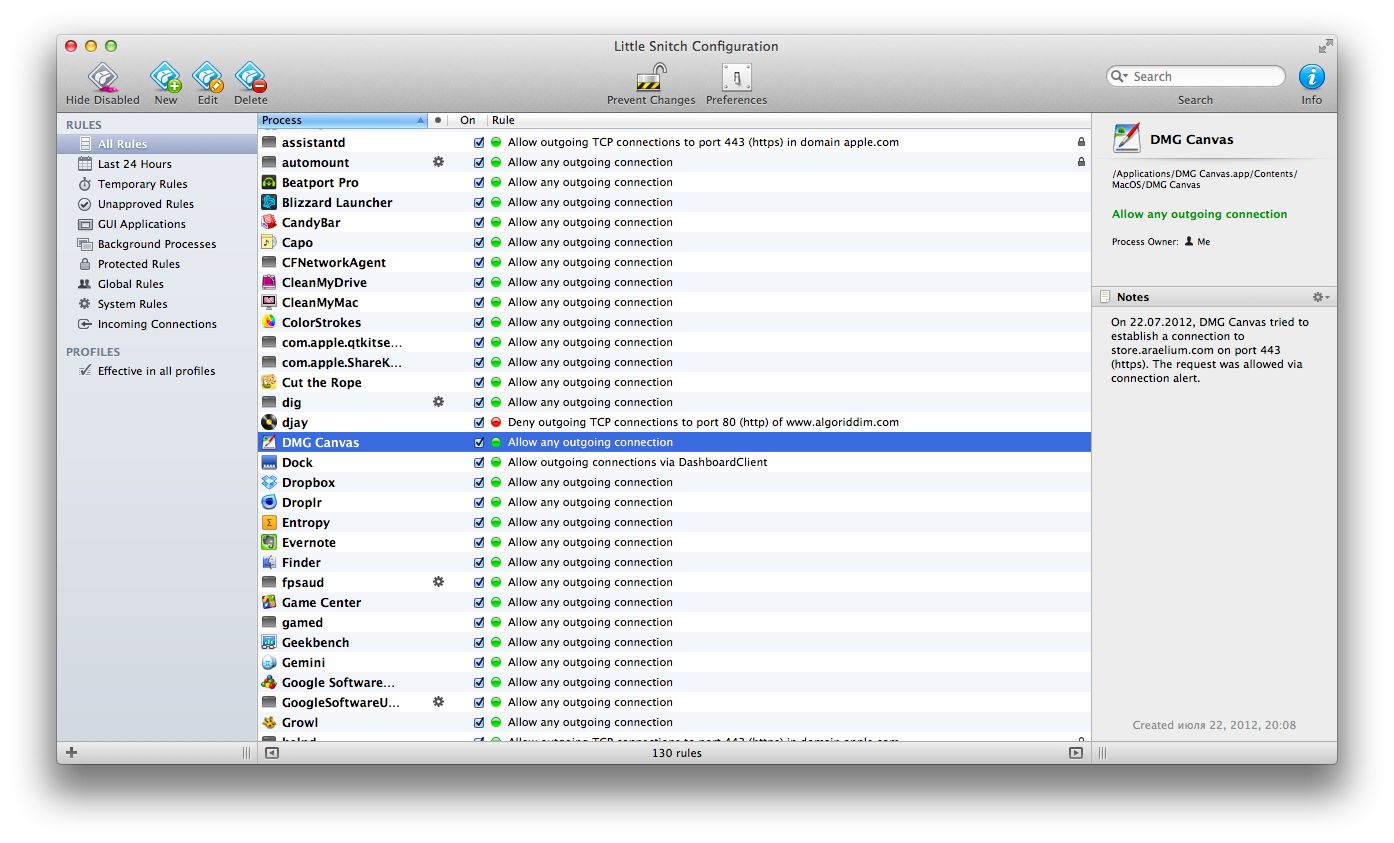Delete the selected rule via toolbar

pos(250,77)
